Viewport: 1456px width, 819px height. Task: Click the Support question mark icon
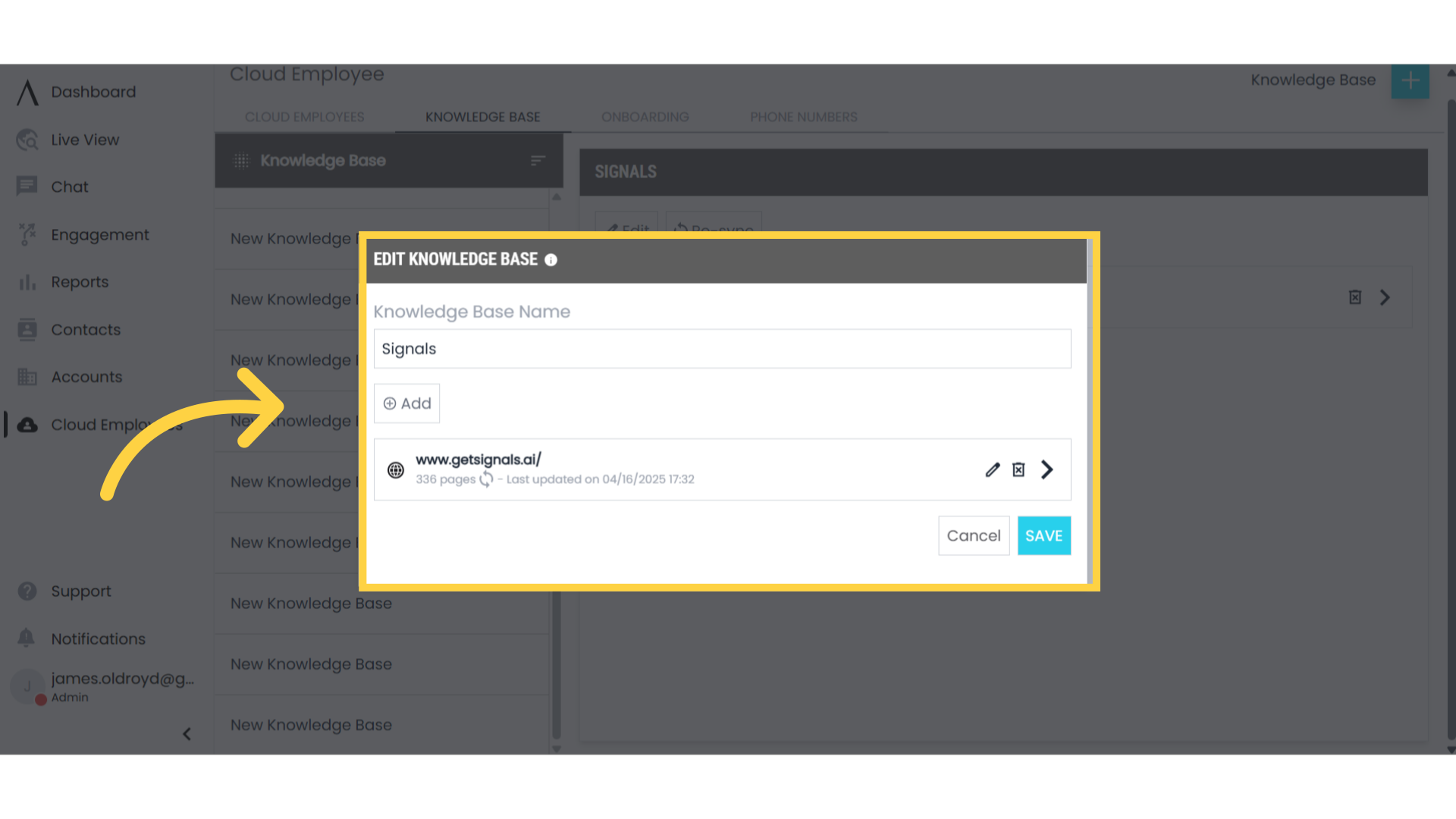(27, 591)
